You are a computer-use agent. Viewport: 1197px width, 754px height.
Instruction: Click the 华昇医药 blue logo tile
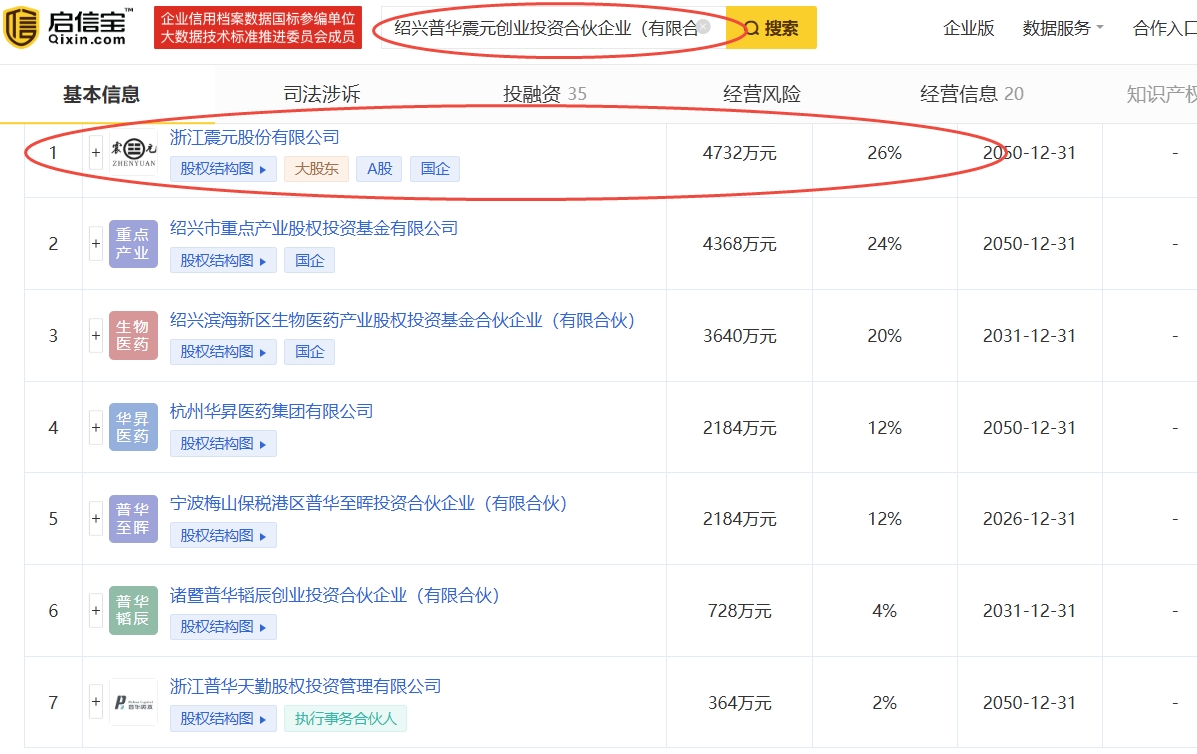(x=134, y=427)
